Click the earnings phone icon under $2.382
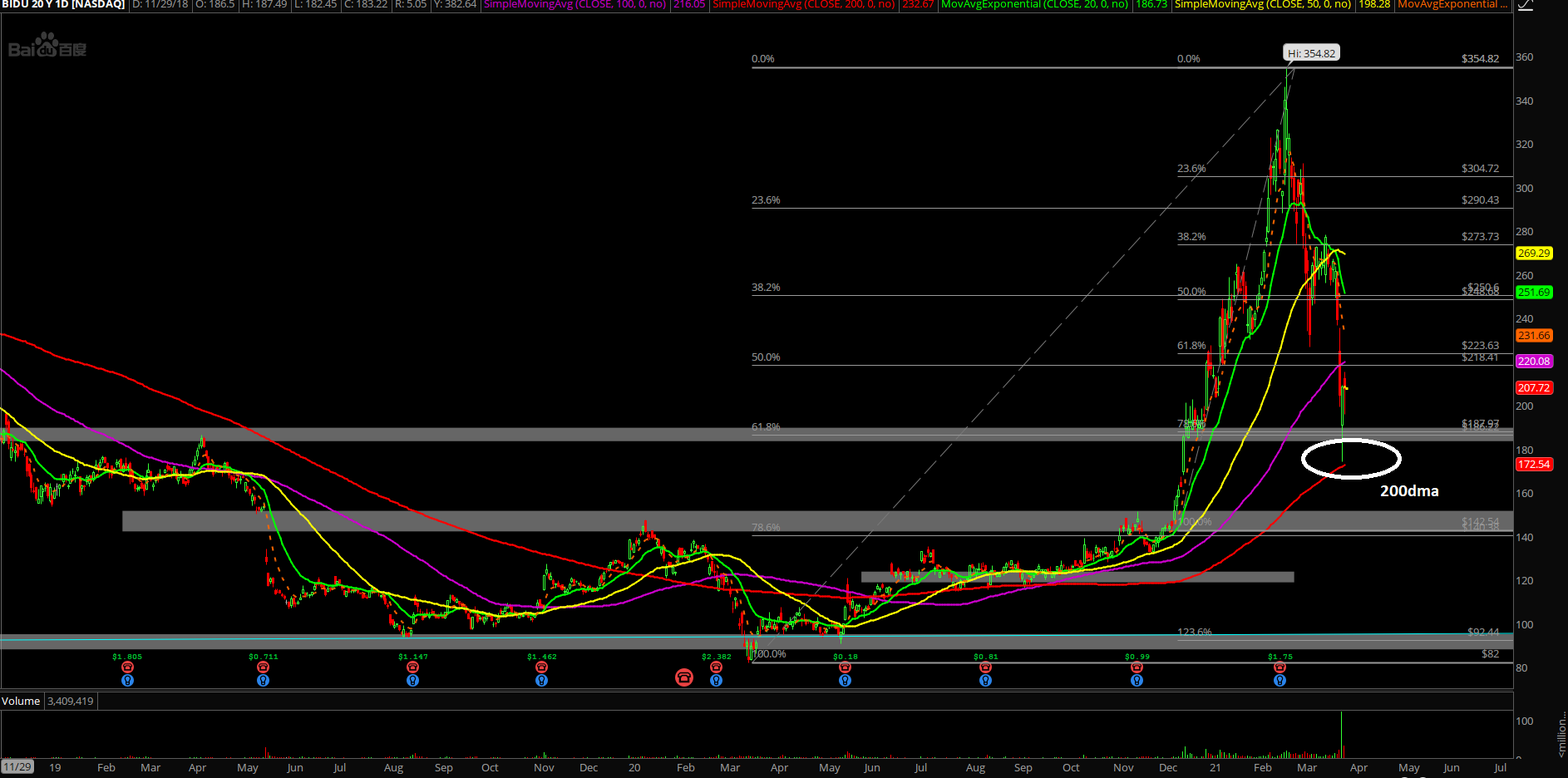This screenshot has width=1568, height=778. click(716, 667)
